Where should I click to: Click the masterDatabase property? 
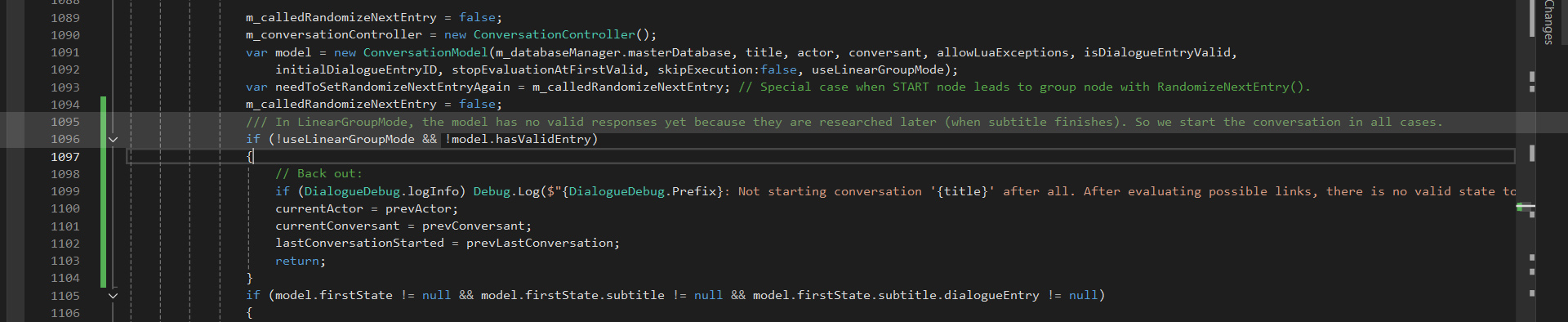tap(679, 52)
